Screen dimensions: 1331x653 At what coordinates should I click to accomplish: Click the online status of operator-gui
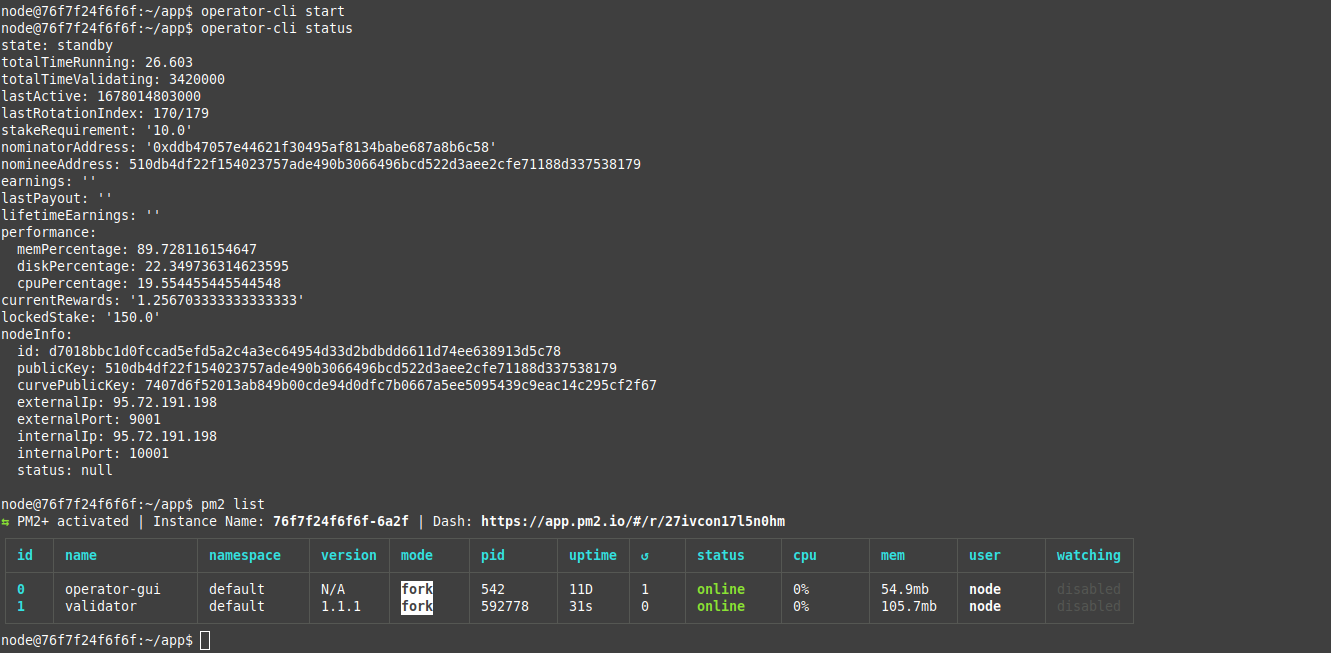pos(721,589)
